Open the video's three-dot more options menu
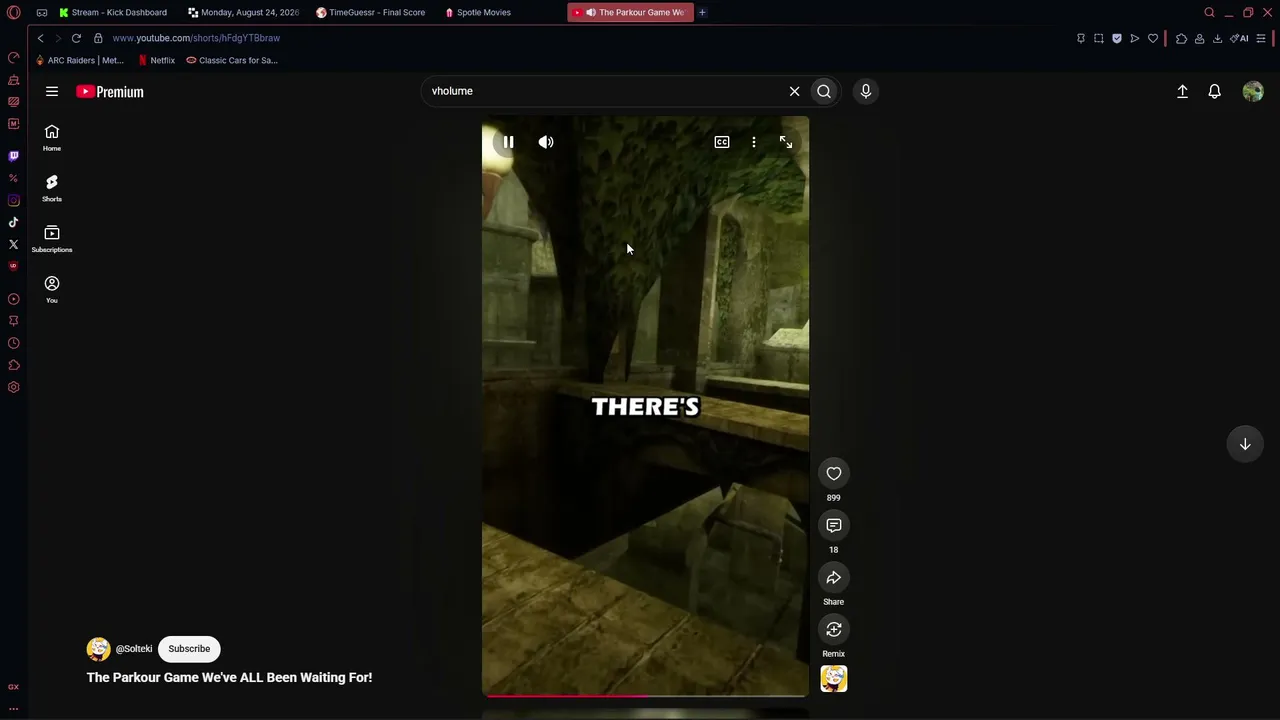The height and width of the screenshot is (720, 1280). tap(754, 142)
